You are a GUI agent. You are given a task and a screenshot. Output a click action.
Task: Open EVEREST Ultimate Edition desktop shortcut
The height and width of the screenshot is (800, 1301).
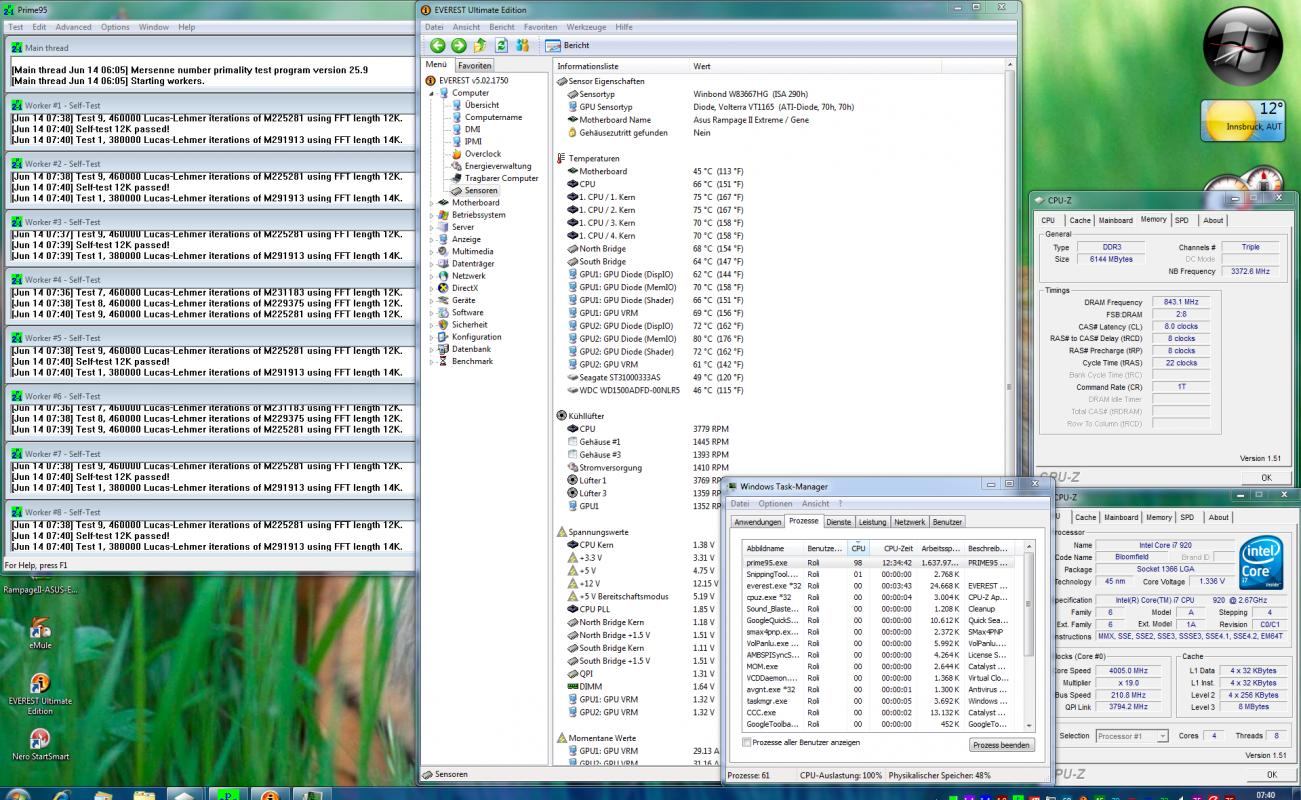[40, 694]
